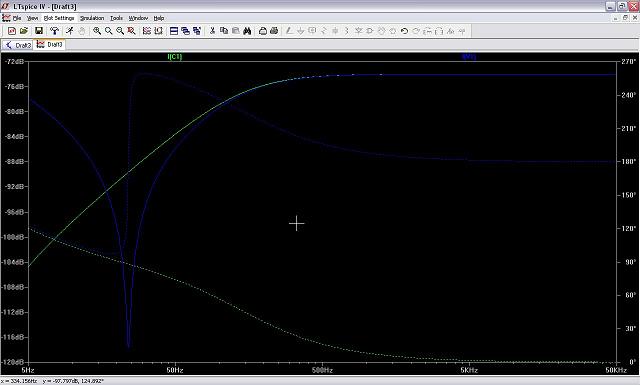Click the I(C1) green trace label

175,57
